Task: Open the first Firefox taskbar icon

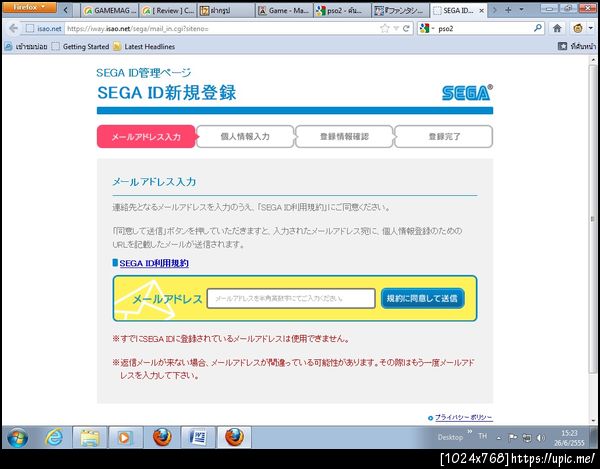Action: [162, 437]
